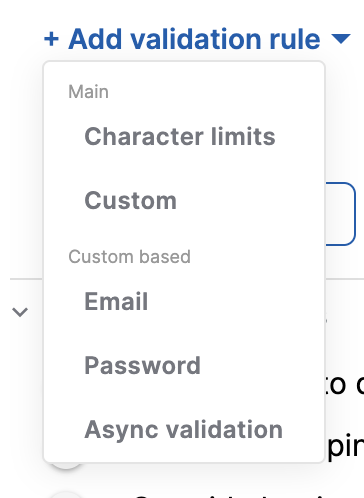The height and width of the screenshot is (498, 364).
Task: Click the blue-outlined field behind the menu
Action: pyautogui.click(x=340, y=214)
